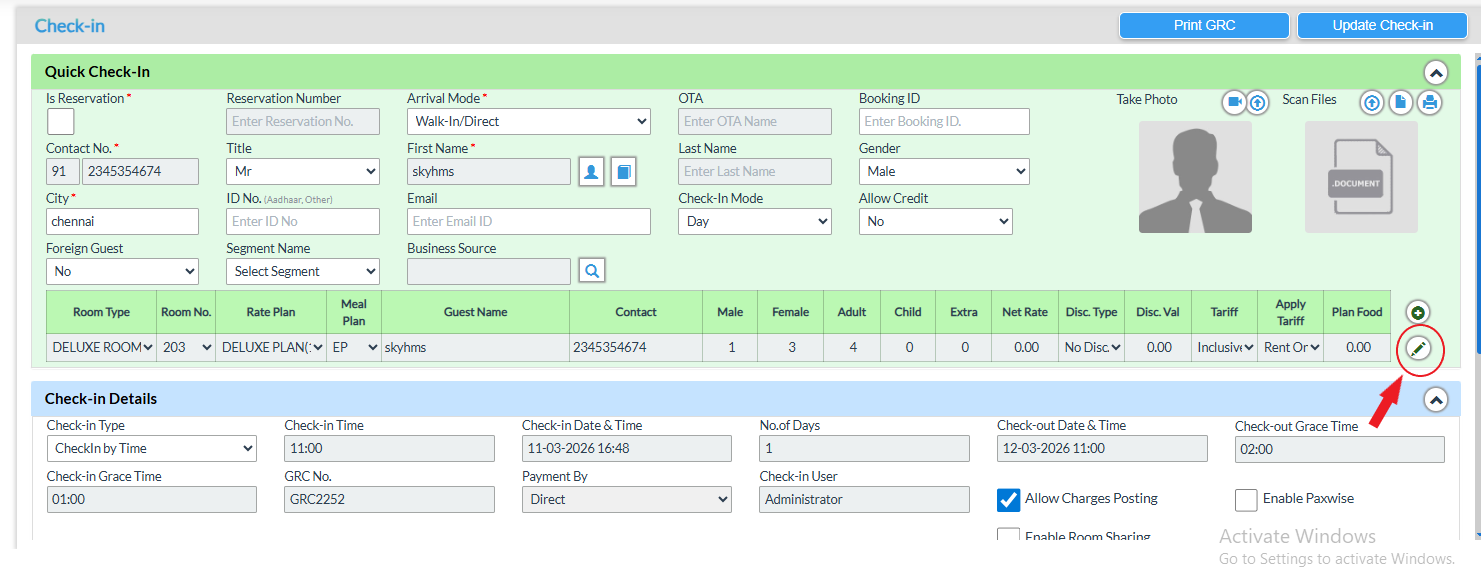Add a room row with green plus icon
The height and width of the screenshot is (571, 1481).
click(1418, 313)
